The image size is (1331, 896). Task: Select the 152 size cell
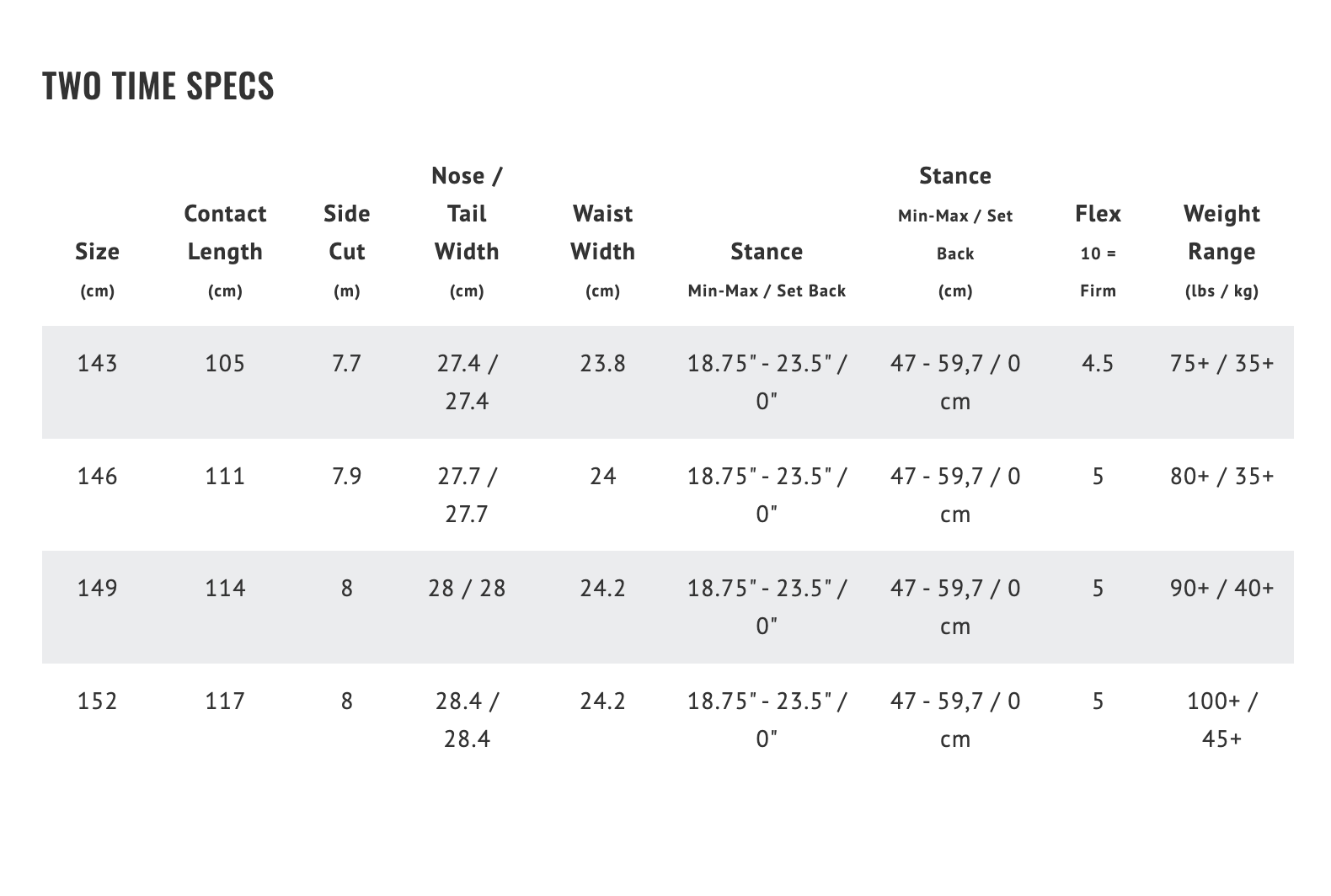pyautogui.click(x=97, y=701)
